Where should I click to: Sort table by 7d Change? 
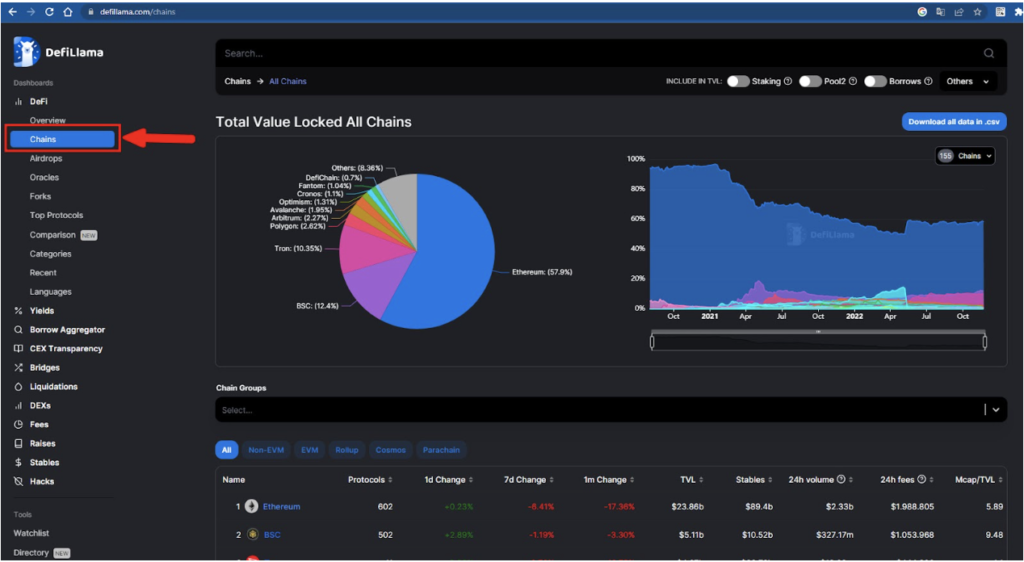(x=529, y=480)
